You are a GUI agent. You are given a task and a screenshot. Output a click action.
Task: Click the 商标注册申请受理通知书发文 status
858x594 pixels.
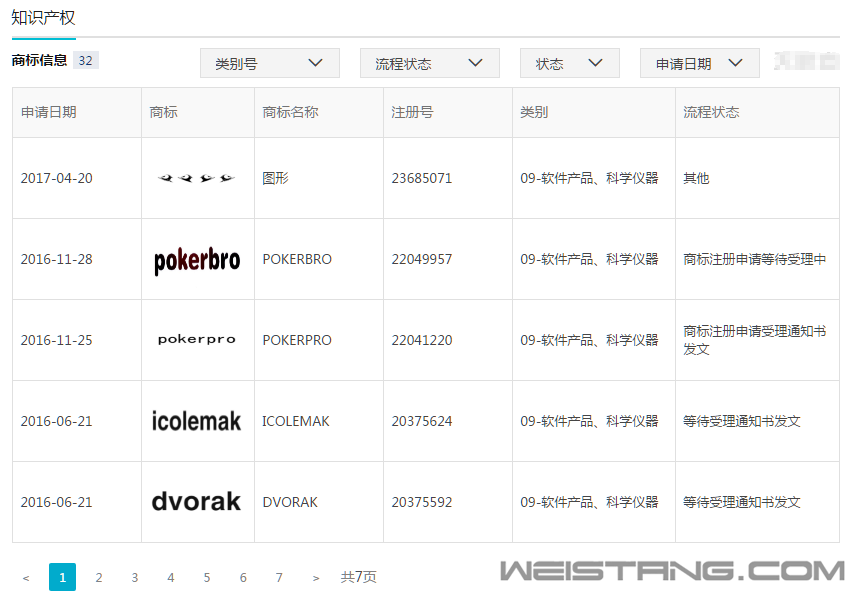(x=755, y=340)
